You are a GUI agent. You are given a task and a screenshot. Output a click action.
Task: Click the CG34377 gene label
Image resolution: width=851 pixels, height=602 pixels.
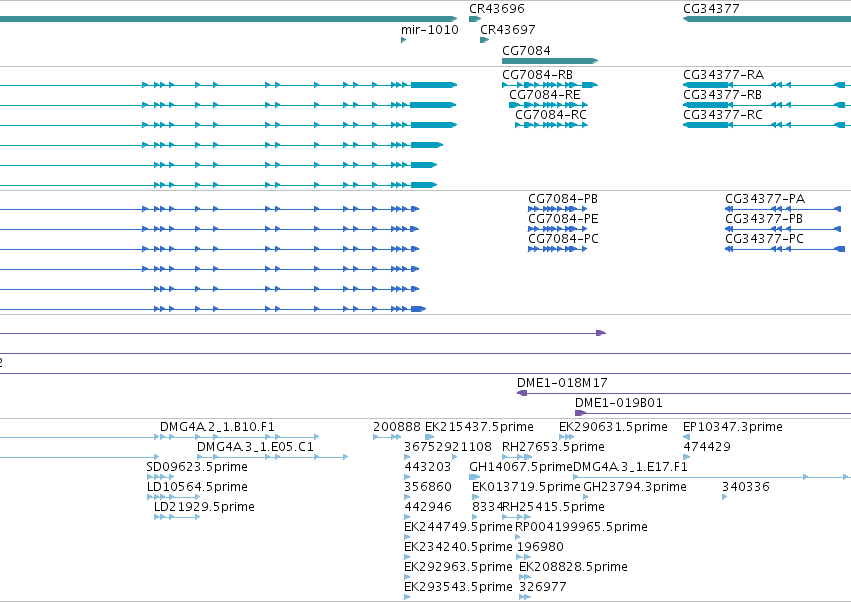(711, 9)
